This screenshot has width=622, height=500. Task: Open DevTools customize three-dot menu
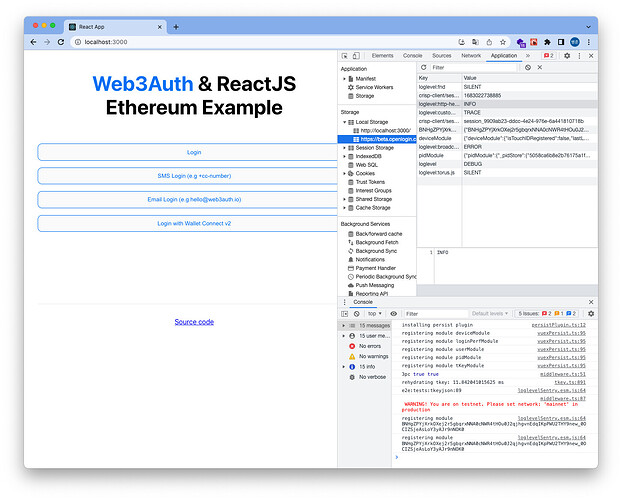pos(579,56)
